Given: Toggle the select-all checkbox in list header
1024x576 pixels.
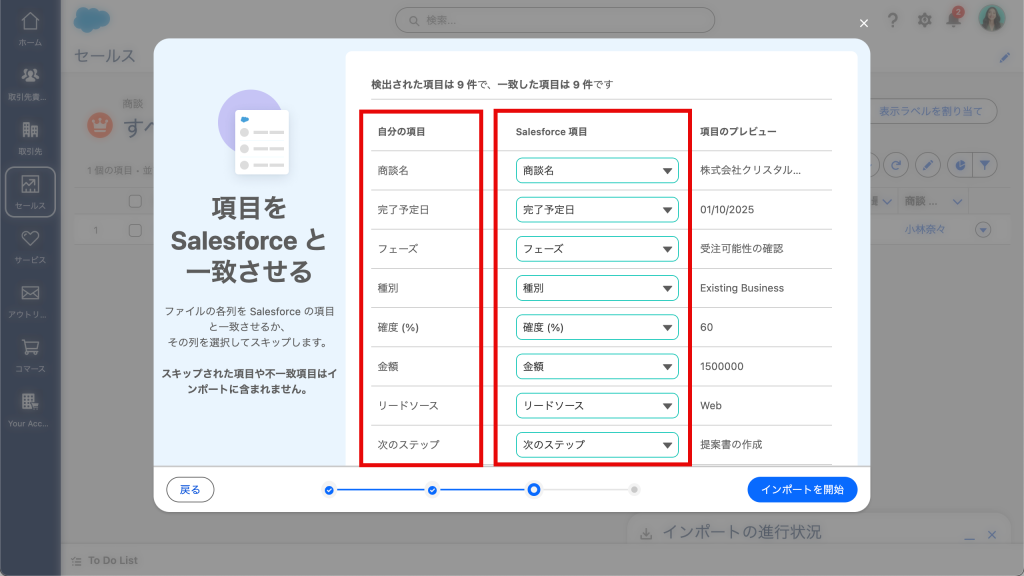Looking at the screenshot, I should pyautogui.click(x=135, y=201).
